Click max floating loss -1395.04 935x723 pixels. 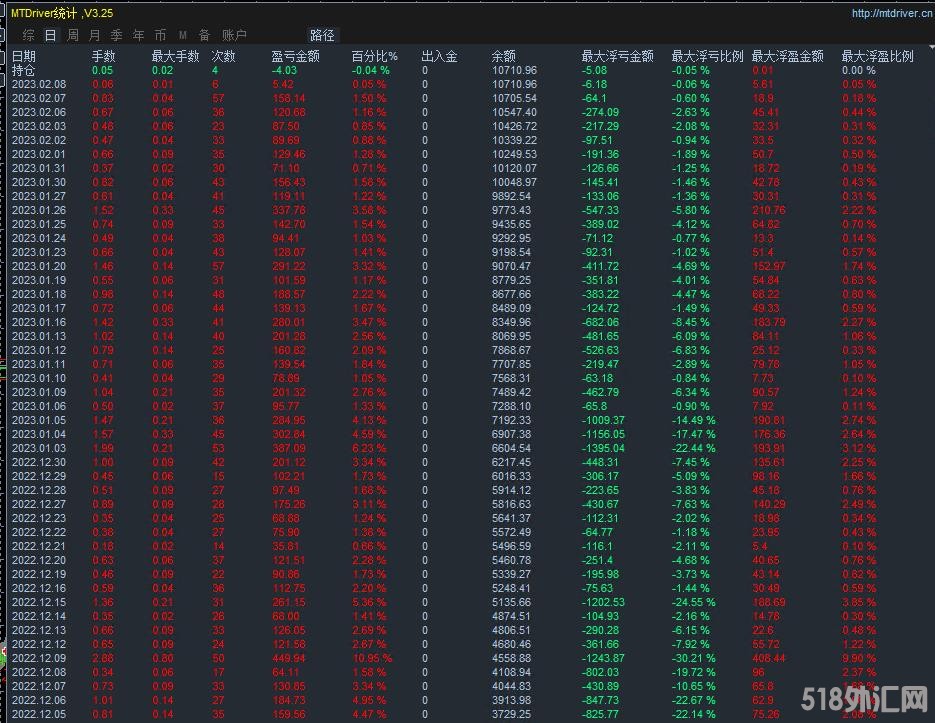click(x=603, y=448)
